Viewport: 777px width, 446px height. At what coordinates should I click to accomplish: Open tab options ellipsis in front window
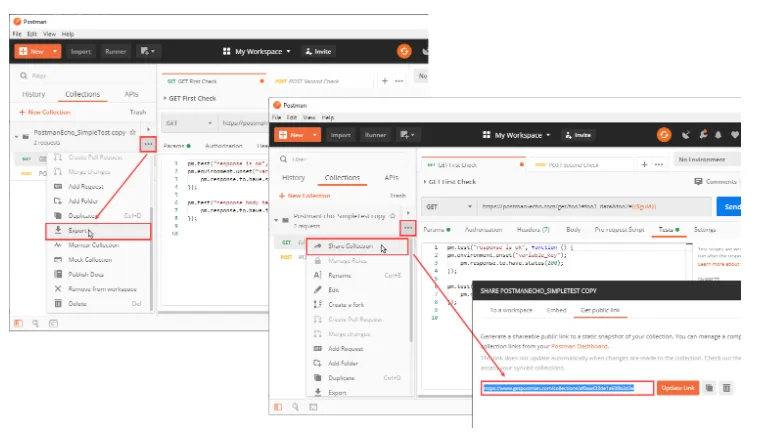coord(659,165)
